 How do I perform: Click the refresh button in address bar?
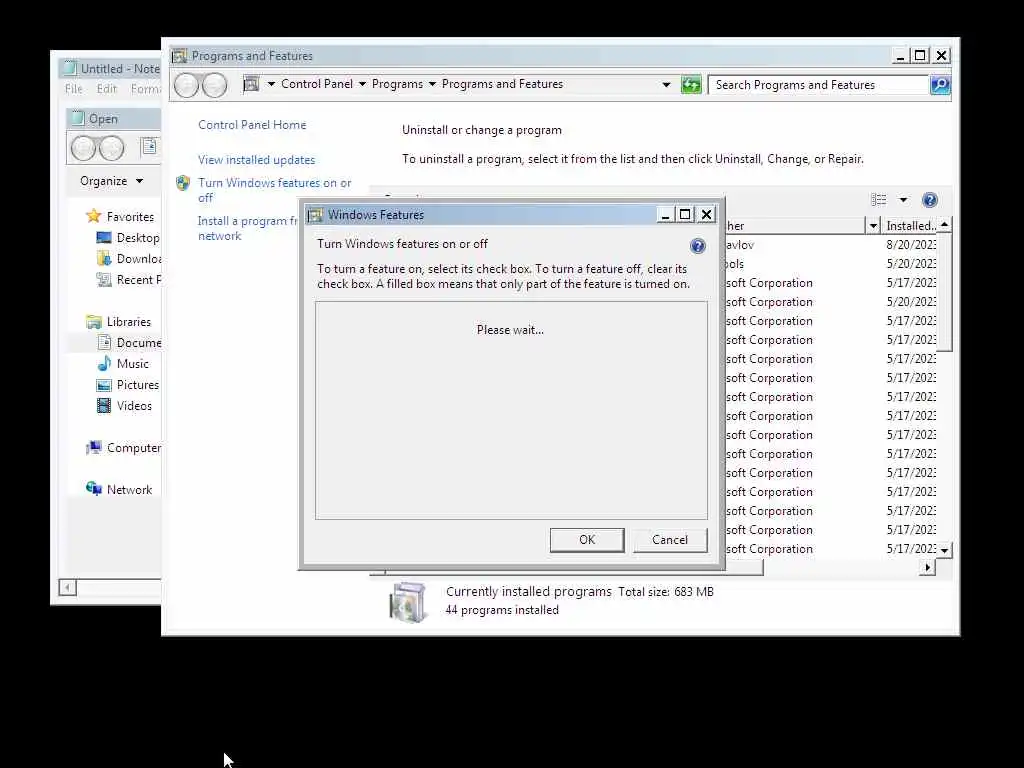click(690, 85)
